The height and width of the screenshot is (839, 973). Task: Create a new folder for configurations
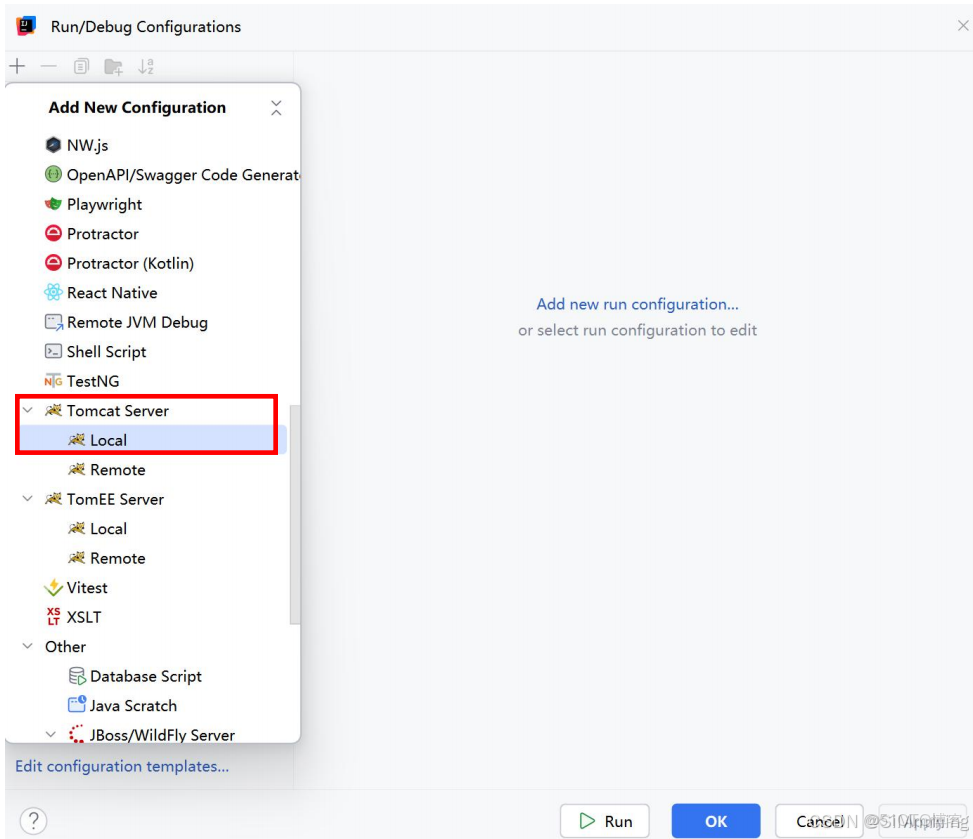(112, 66)
